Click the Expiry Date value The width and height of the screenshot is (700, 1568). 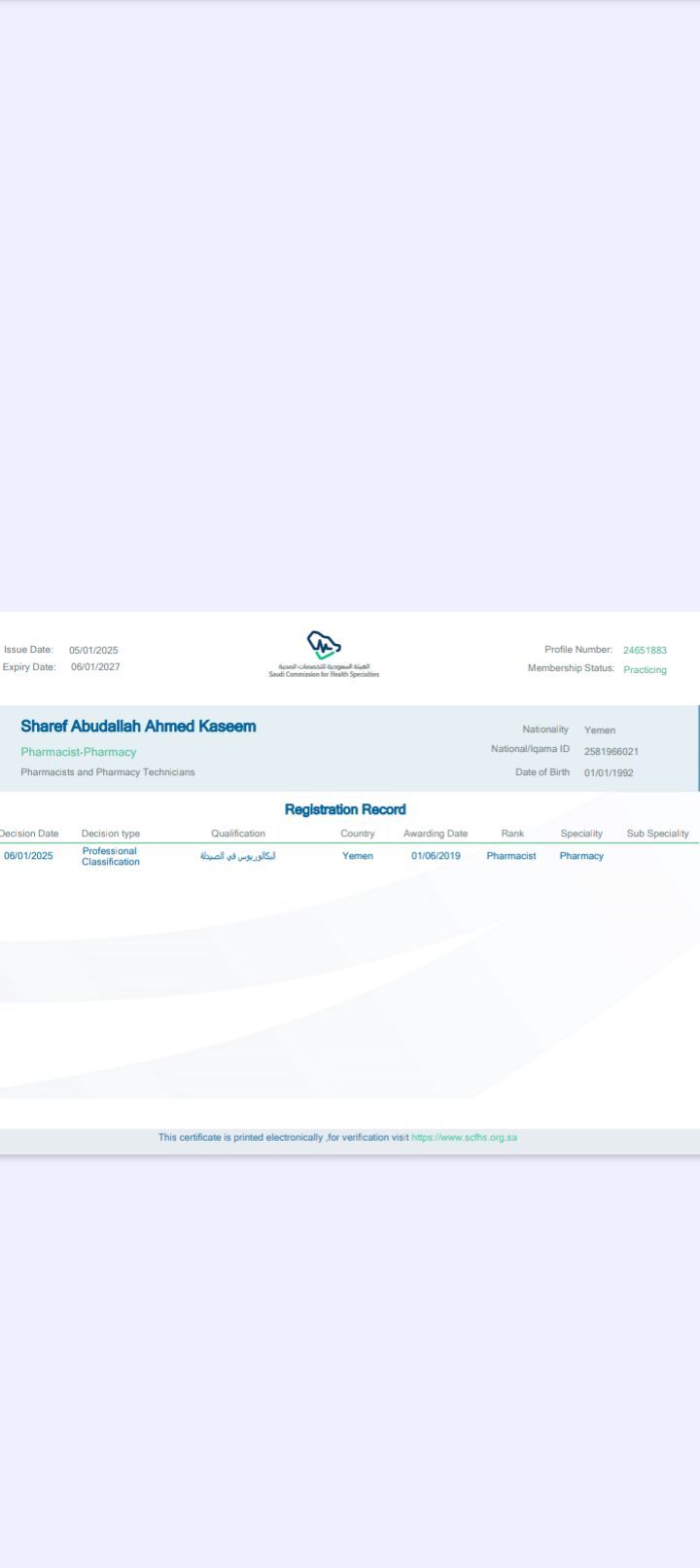(x=95, y=667)
